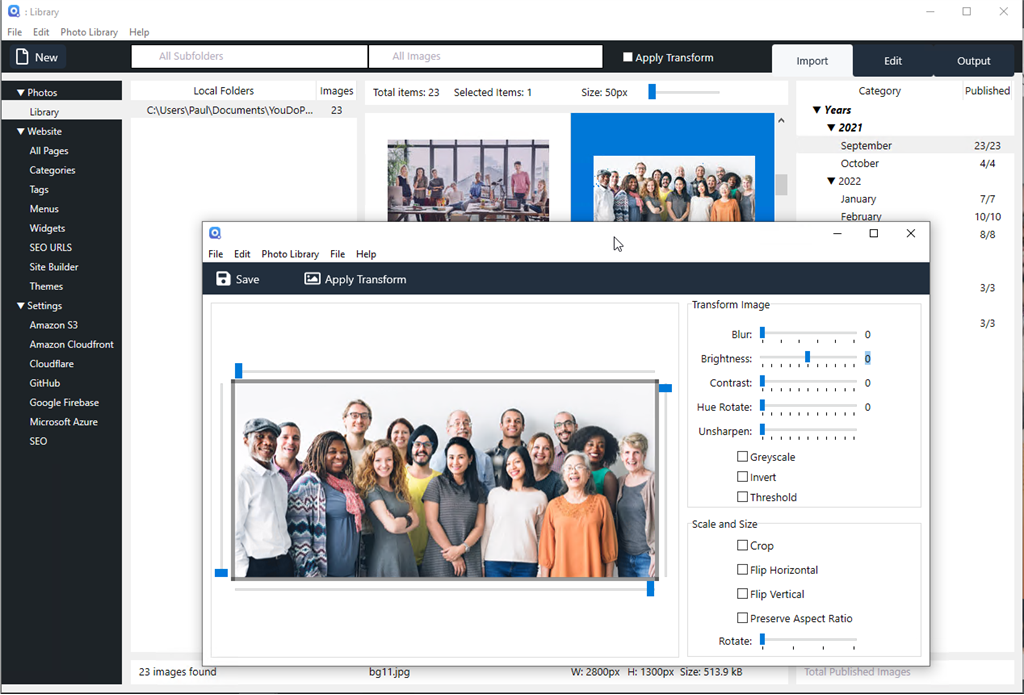
Task: Tick the Flip Horizontal checkbox
Action: 743,570
